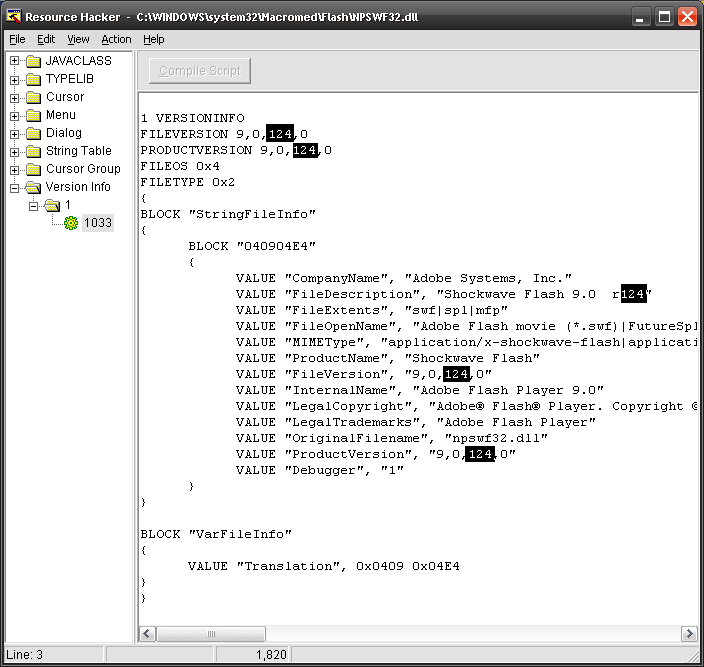This screenshot has width=704, height=667.
Task: Click the horizontal scrollbar right arrow
Action: point(689,634)
